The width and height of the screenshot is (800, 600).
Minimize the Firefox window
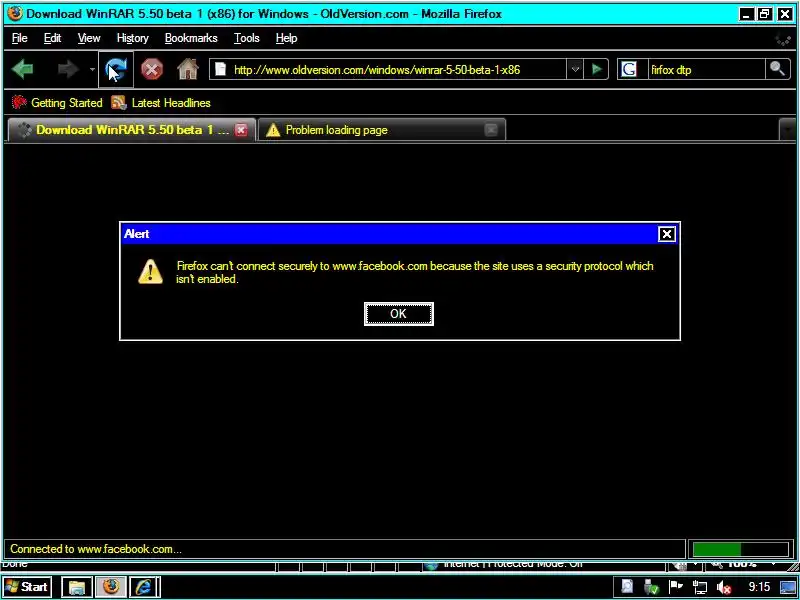pyautogui.click(x=746, y=14)
